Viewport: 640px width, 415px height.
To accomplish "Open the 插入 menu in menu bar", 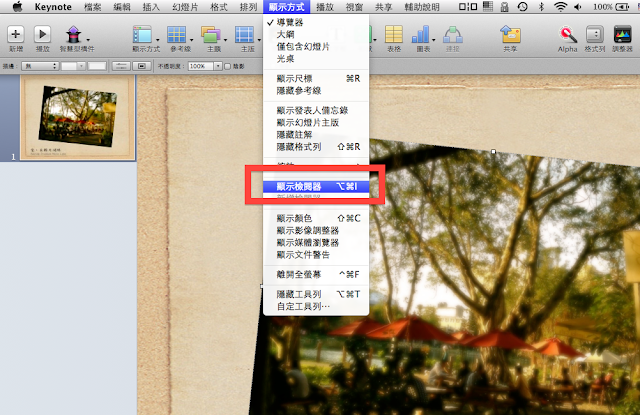I will pyautogui.click(x=151, y=7).
